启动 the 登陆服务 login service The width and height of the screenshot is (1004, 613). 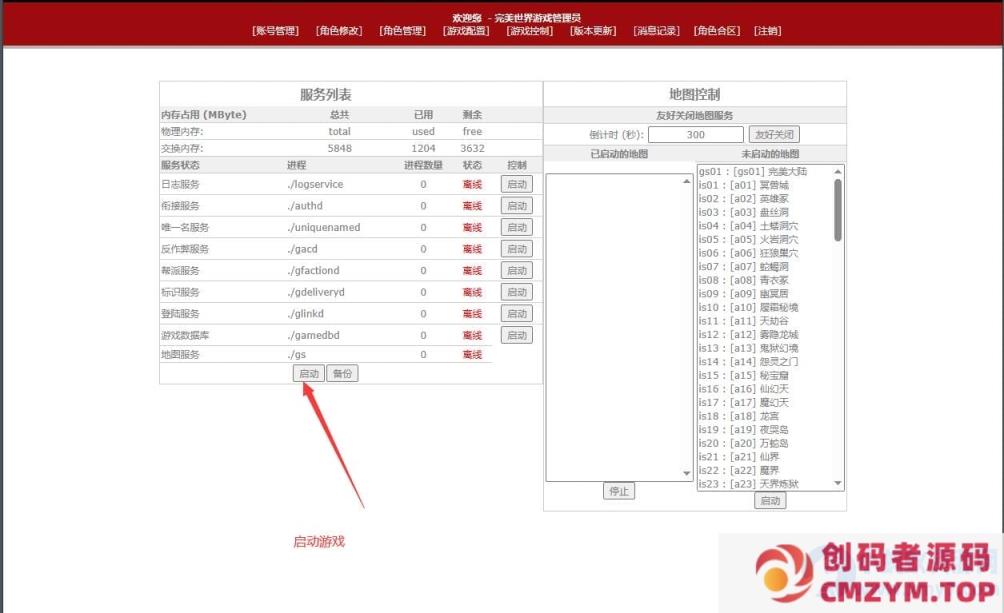tap(517, 313)
